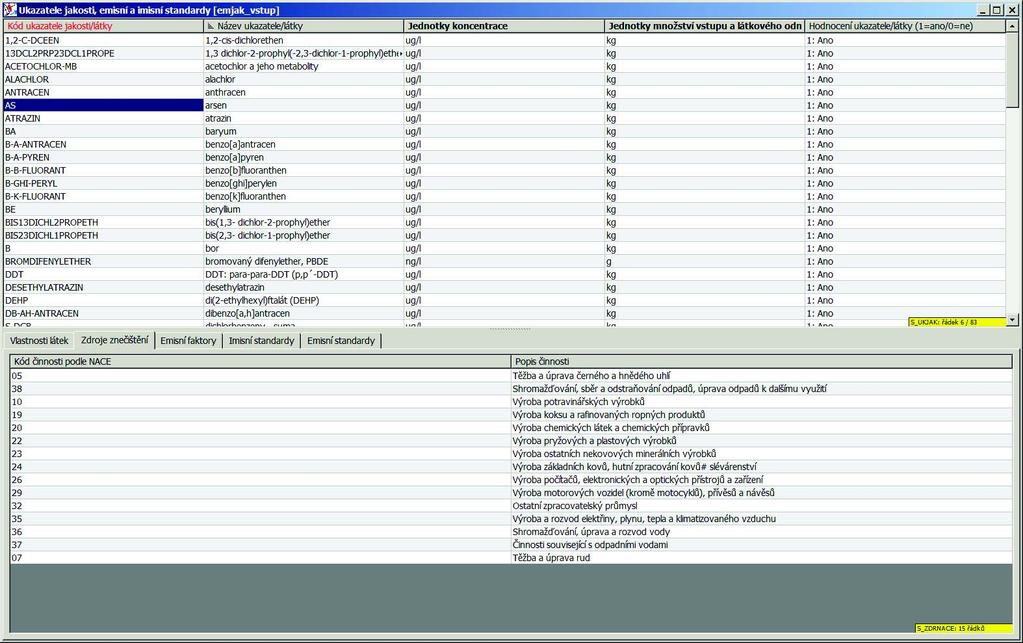Screen dimensions: 1023x643
Task: Sort by Kód ukazatele jakosti/látky column header
Action: point(103,26)
